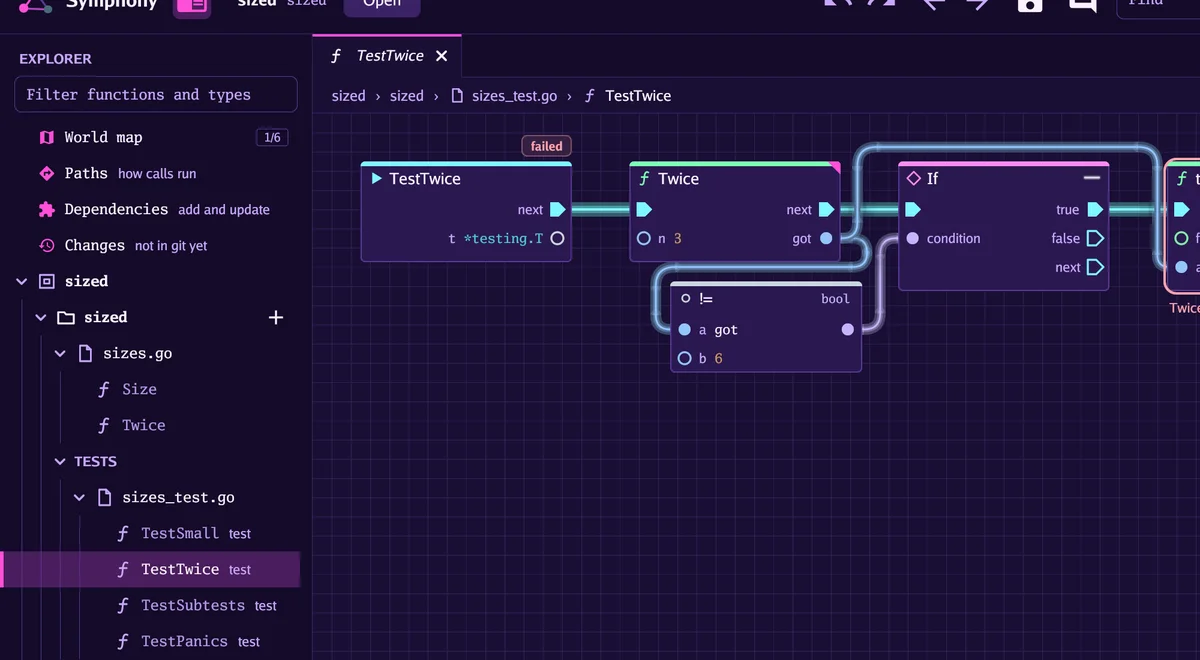1200x660 pixels.
Task: Click If node next output port
Action: click(1095, 267)
